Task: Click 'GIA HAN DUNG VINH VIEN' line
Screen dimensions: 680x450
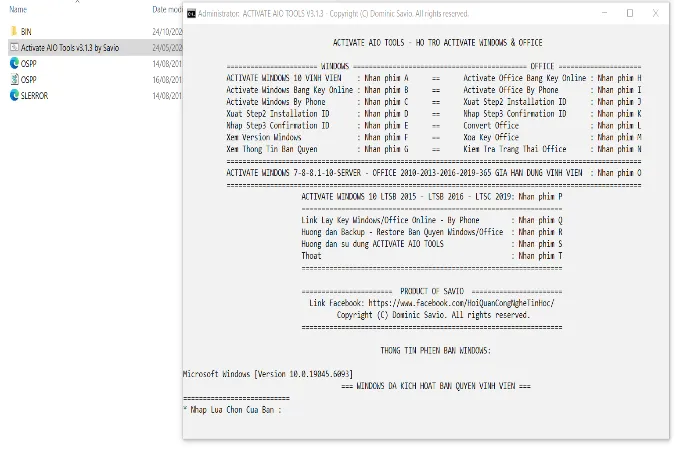Action: (x=434, y=173)
